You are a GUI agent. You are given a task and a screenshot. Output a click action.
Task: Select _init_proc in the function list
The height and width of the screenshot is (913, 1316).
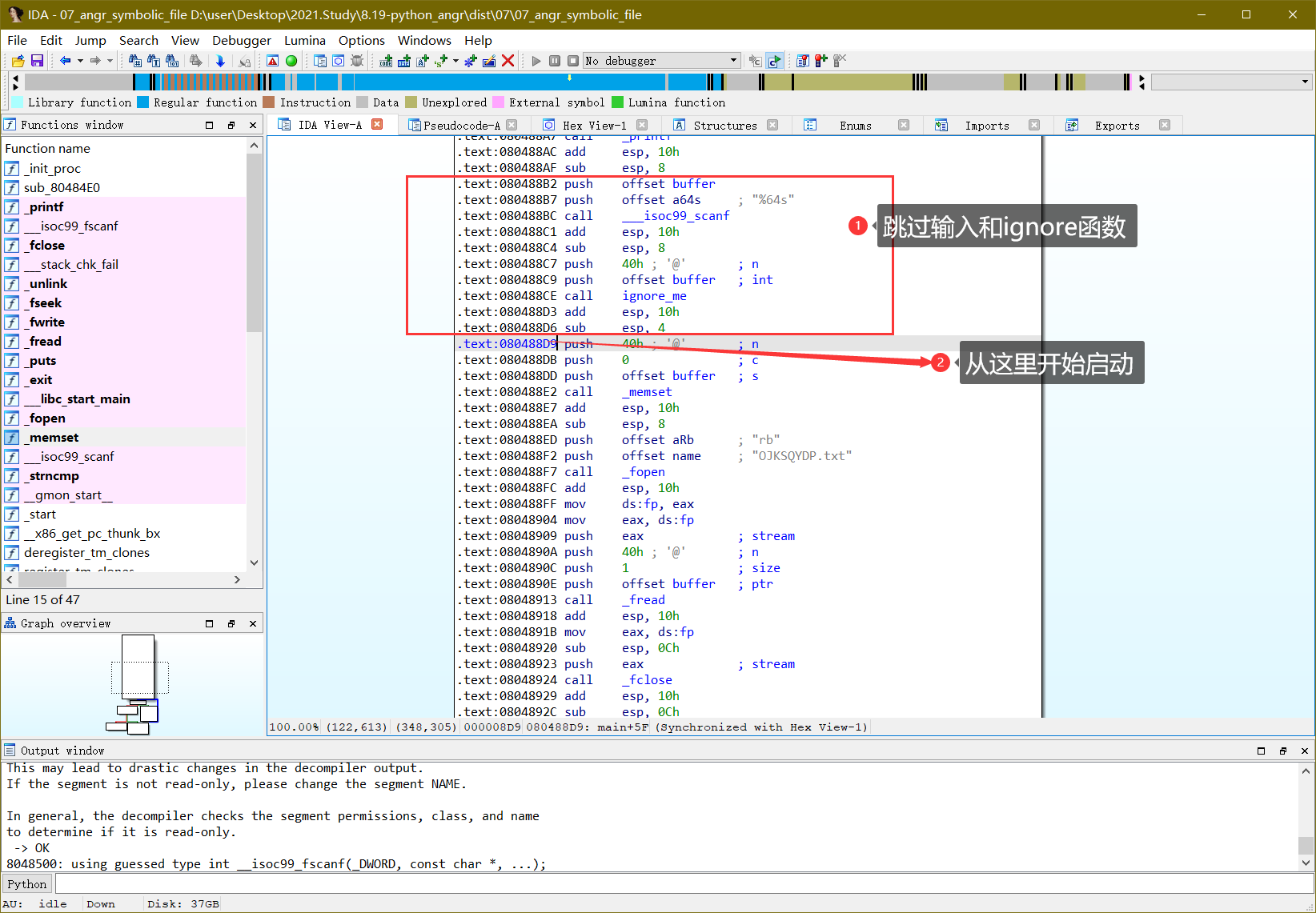124,168
